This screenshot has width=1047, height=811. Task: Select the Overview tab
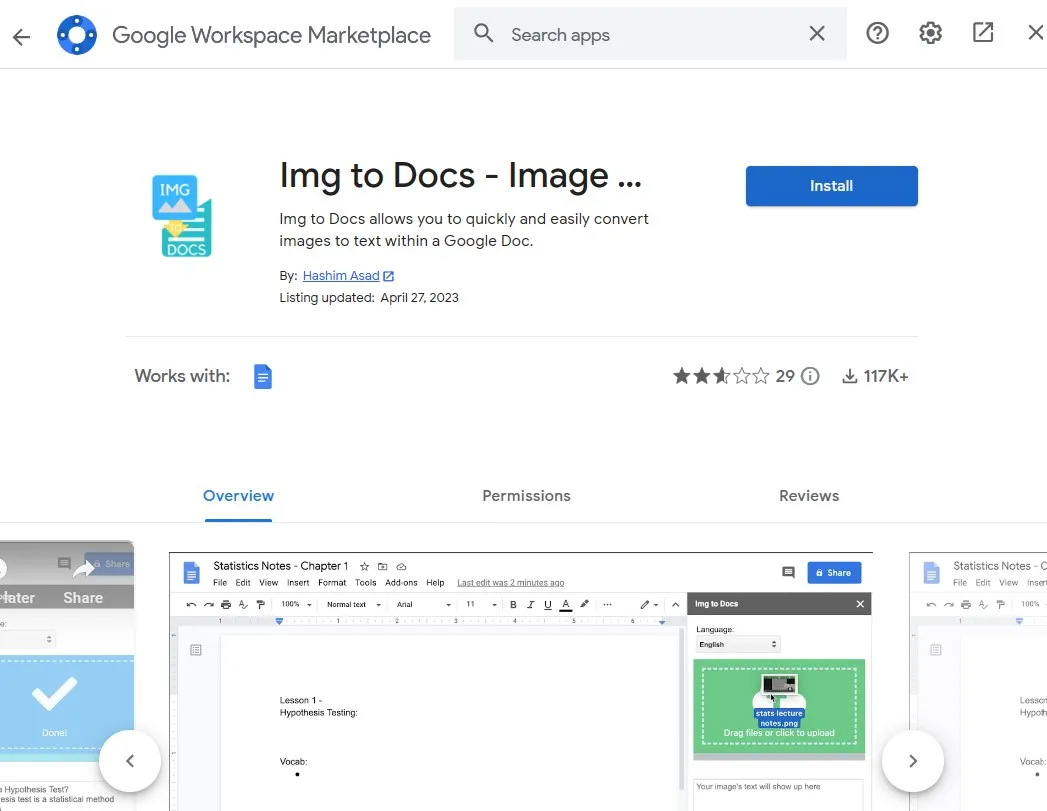point(238,496)
